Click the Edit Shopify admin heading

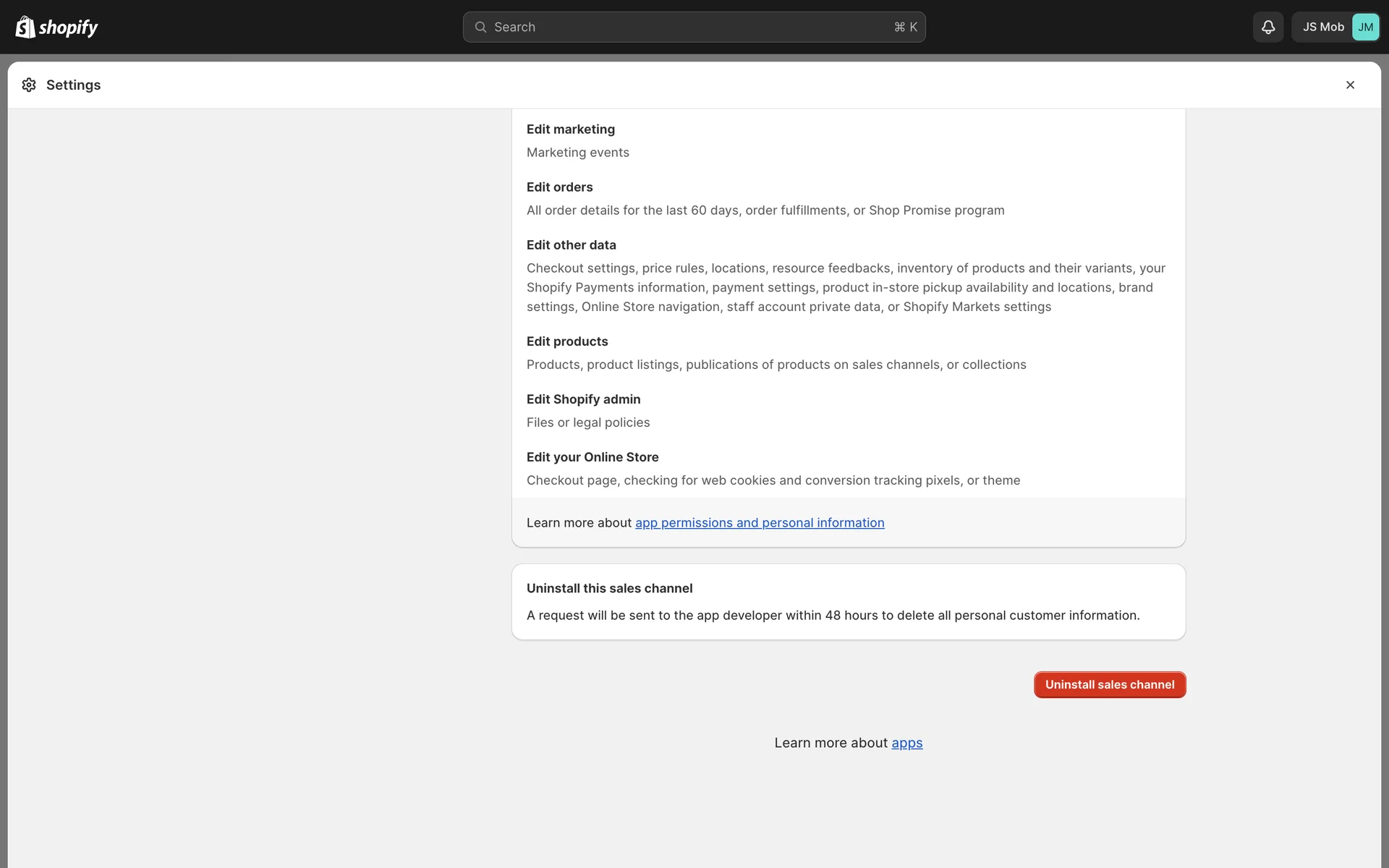tap(583, 399)
